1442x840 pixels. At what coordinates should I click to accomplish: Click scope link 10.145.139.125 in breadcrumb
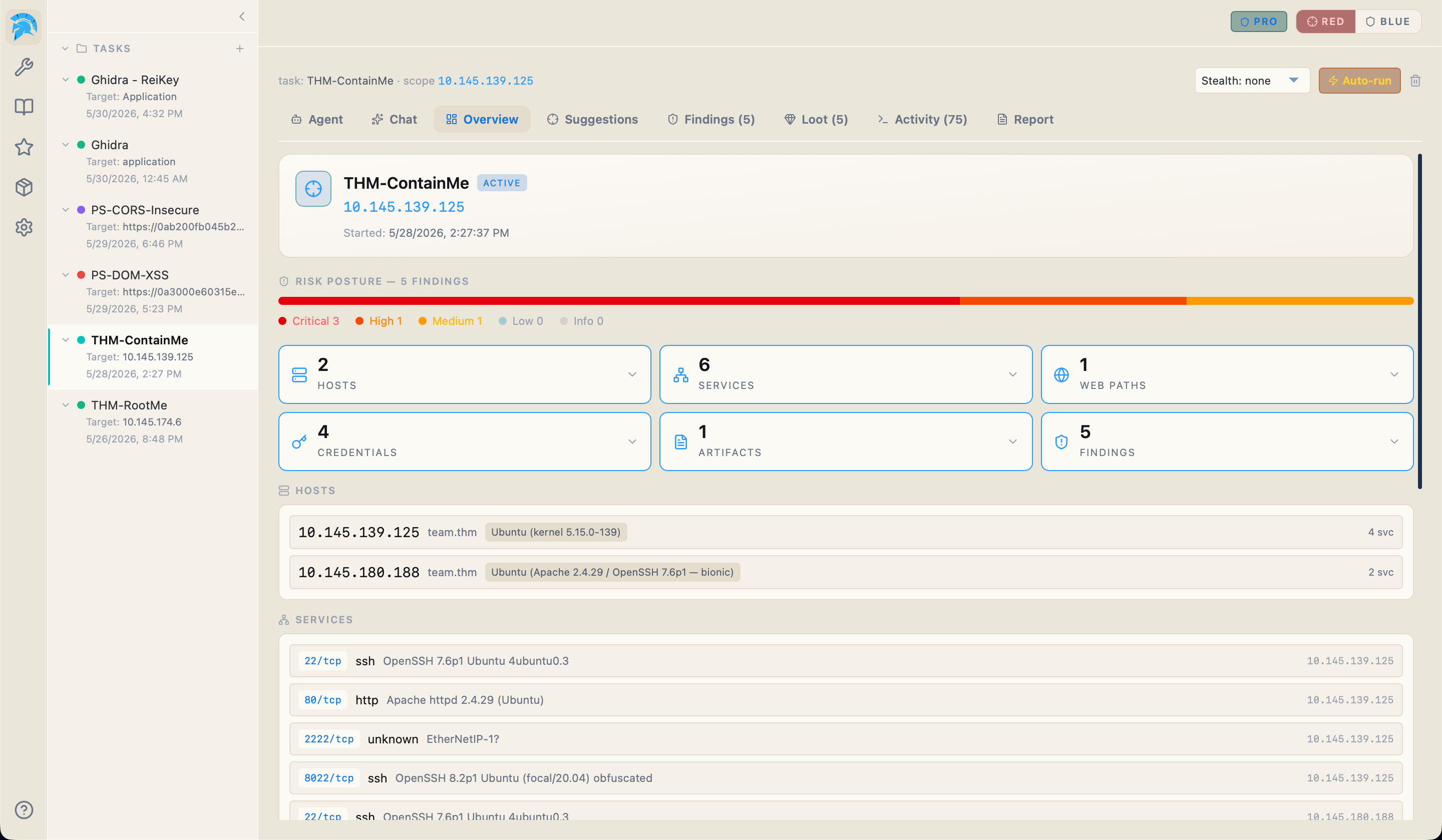(x=485, y=81)
